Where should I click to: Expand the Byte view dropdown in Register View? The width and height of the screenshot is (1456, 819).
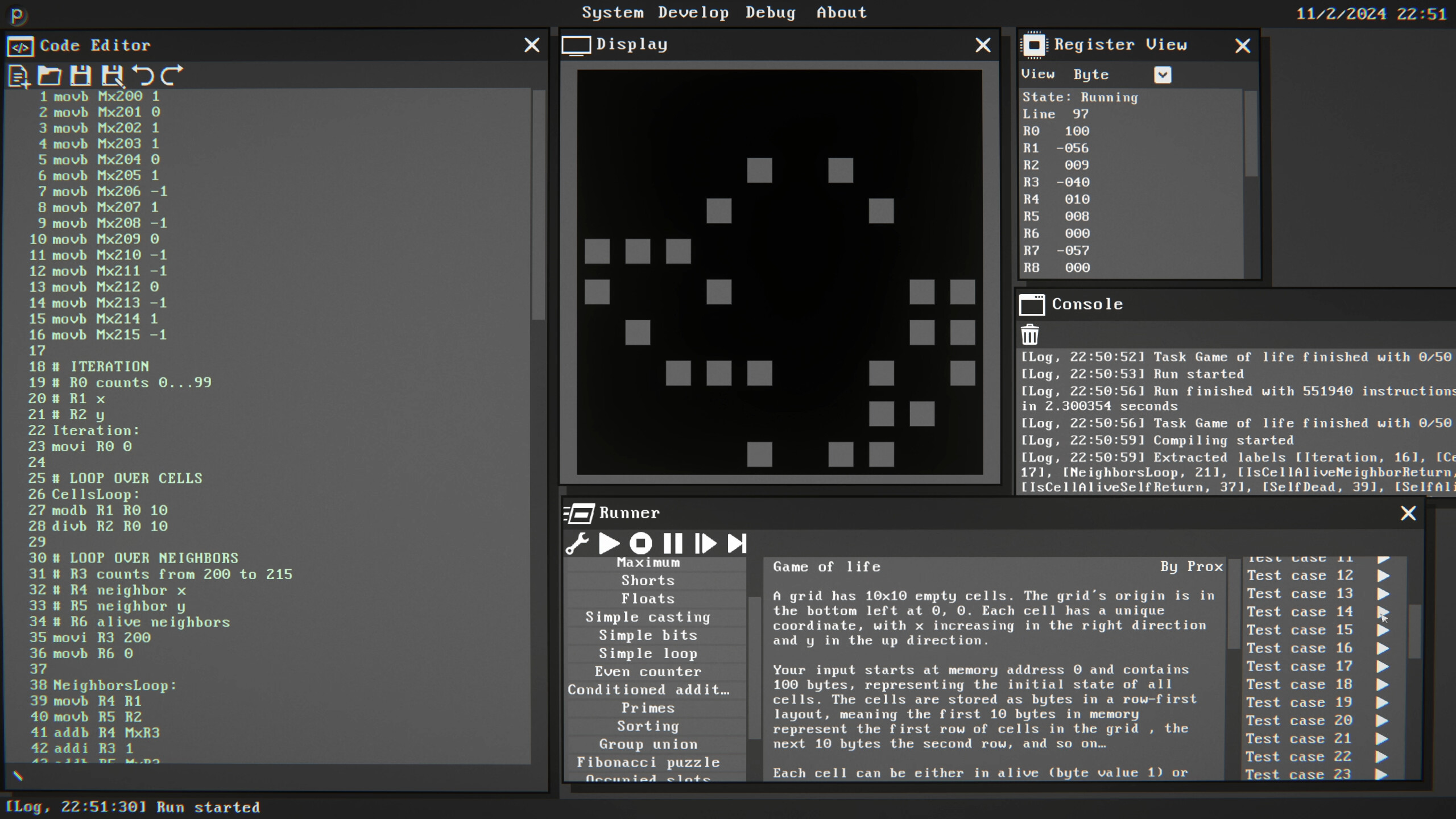point(1163,75)
